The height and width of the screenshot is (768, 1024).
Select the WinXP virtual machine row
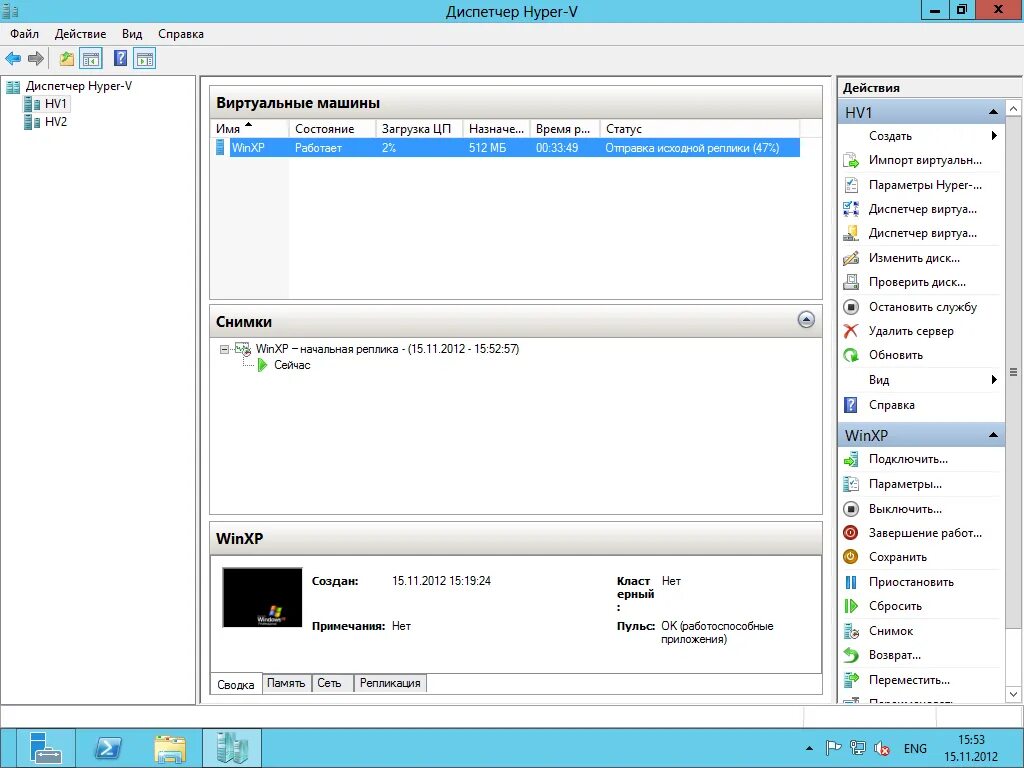click(506, 148)
